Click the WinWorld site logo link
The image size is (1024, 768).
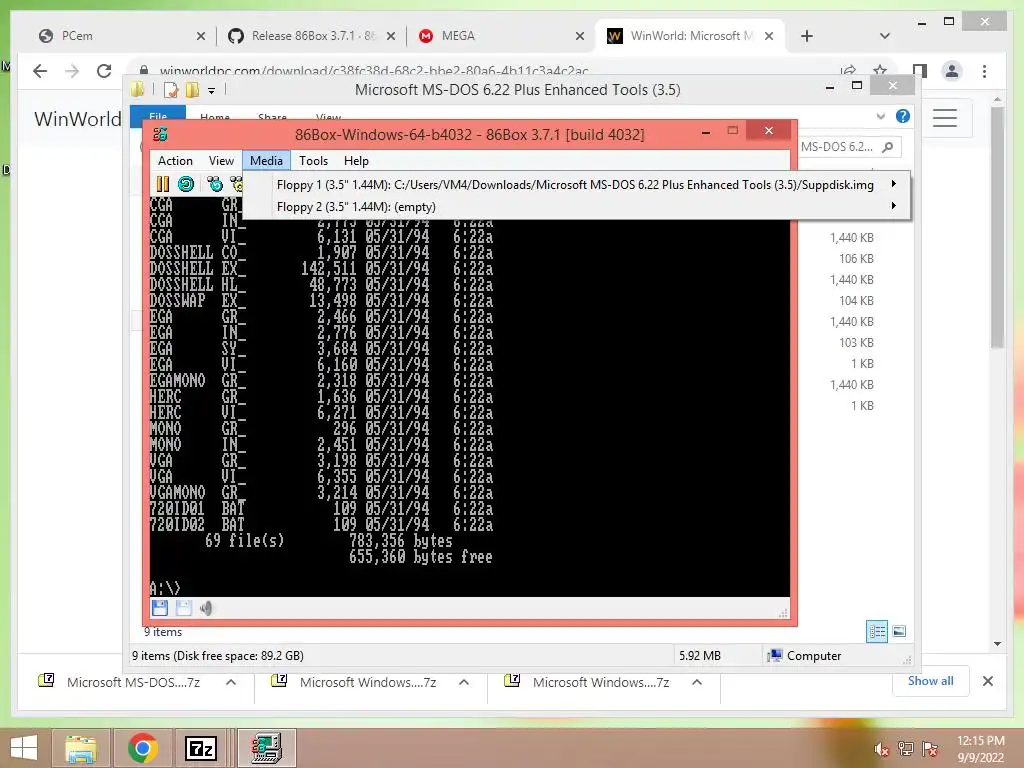click(78, 119)
